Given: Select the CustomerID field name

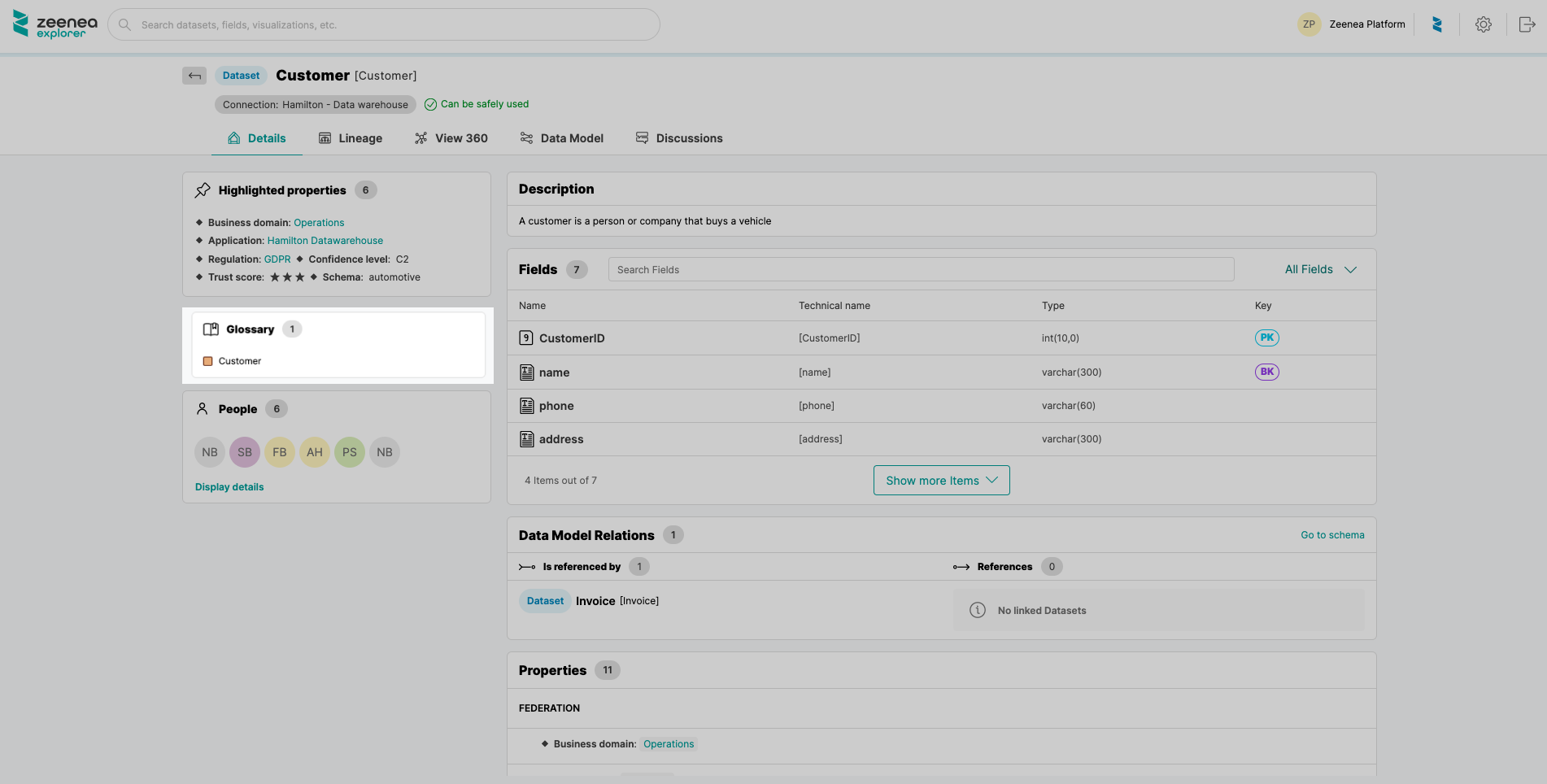Looking at the screenshot, I should 572,338.
